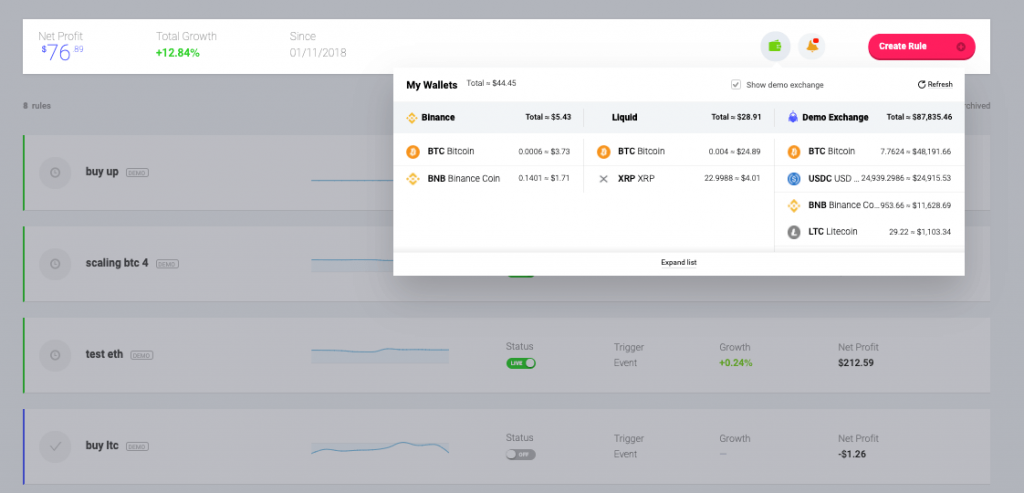The width and height of the screenshot is (1024, 493).
Task: Click the Create Rule button
Action: click(921, 46)
